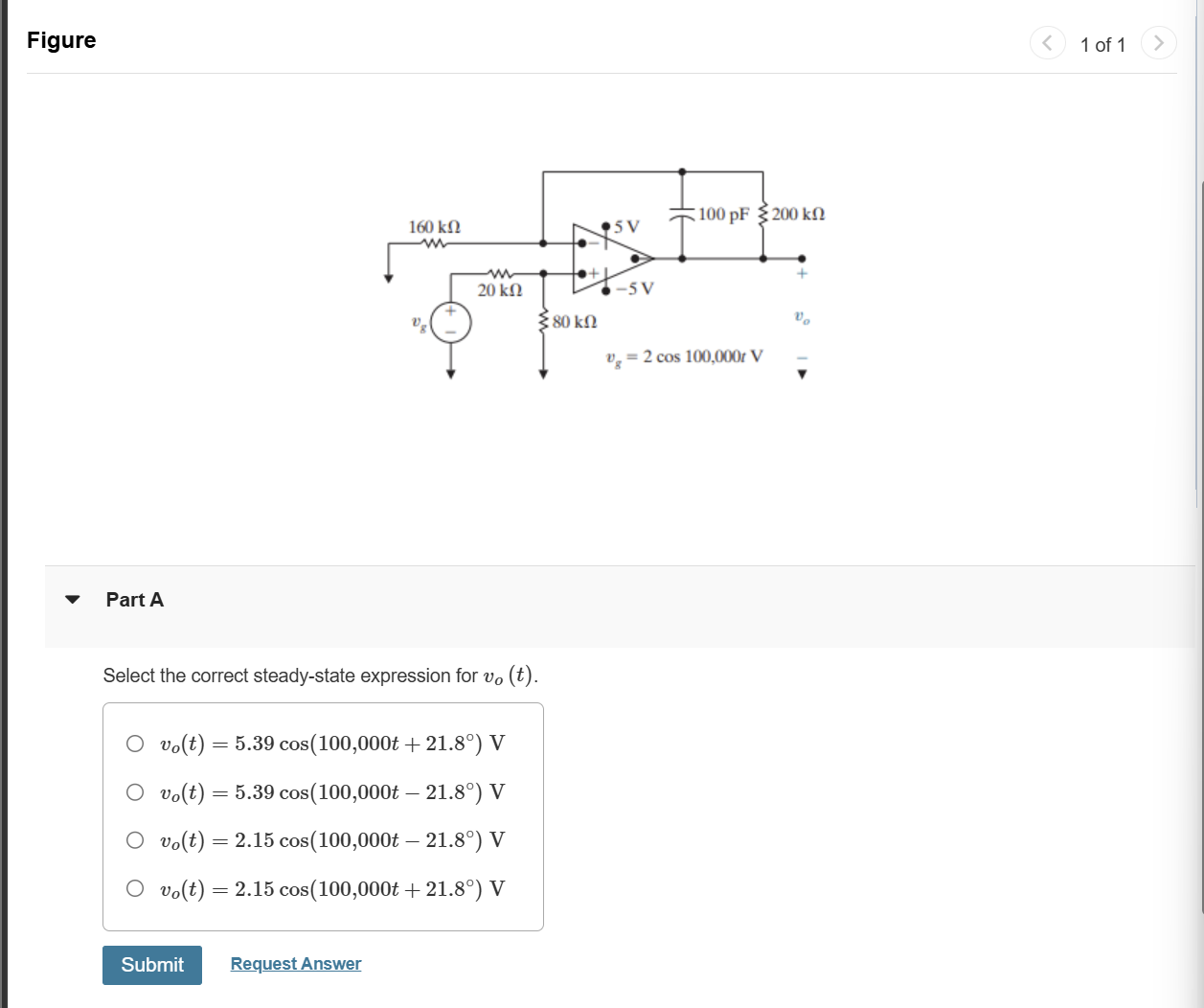Screen dimensions: 1204x1008
Task: Click the Part A section header
Action: pyautogui.click(x=135, y=600)
